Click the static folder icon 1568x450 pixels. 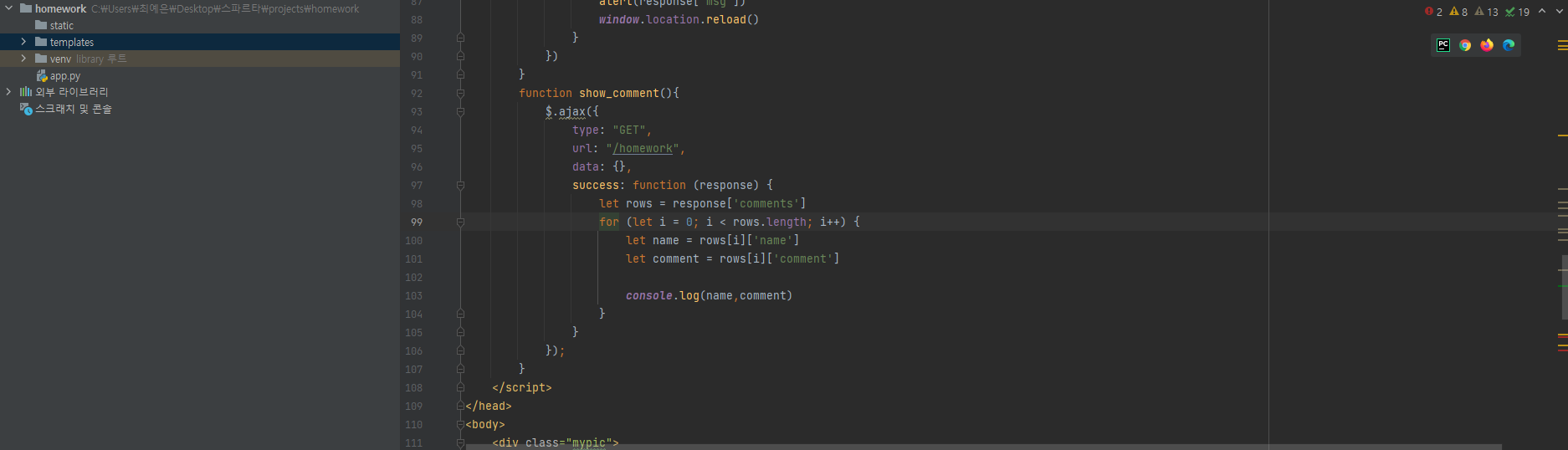41,25
